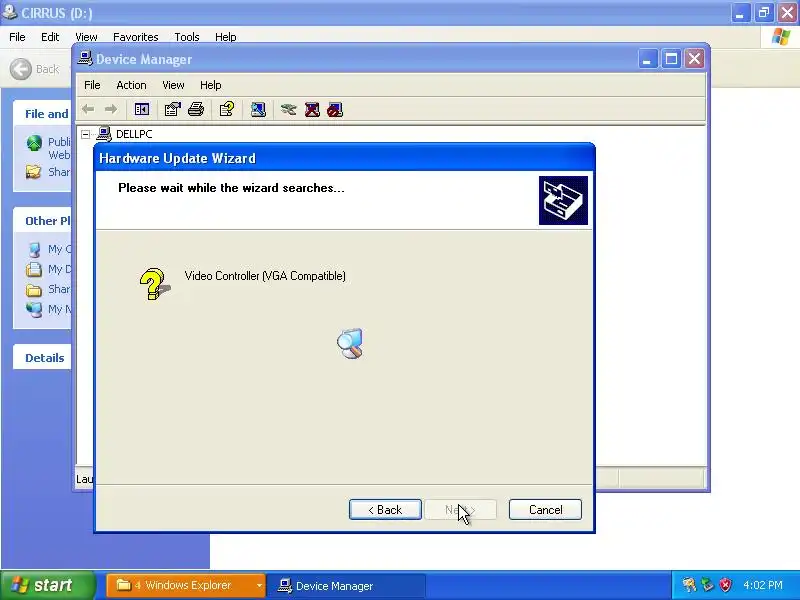Screen dimensions: 800x600
Task: Click the Video Controller (VGA Compatible) text
Action: [x=265, y=276]
